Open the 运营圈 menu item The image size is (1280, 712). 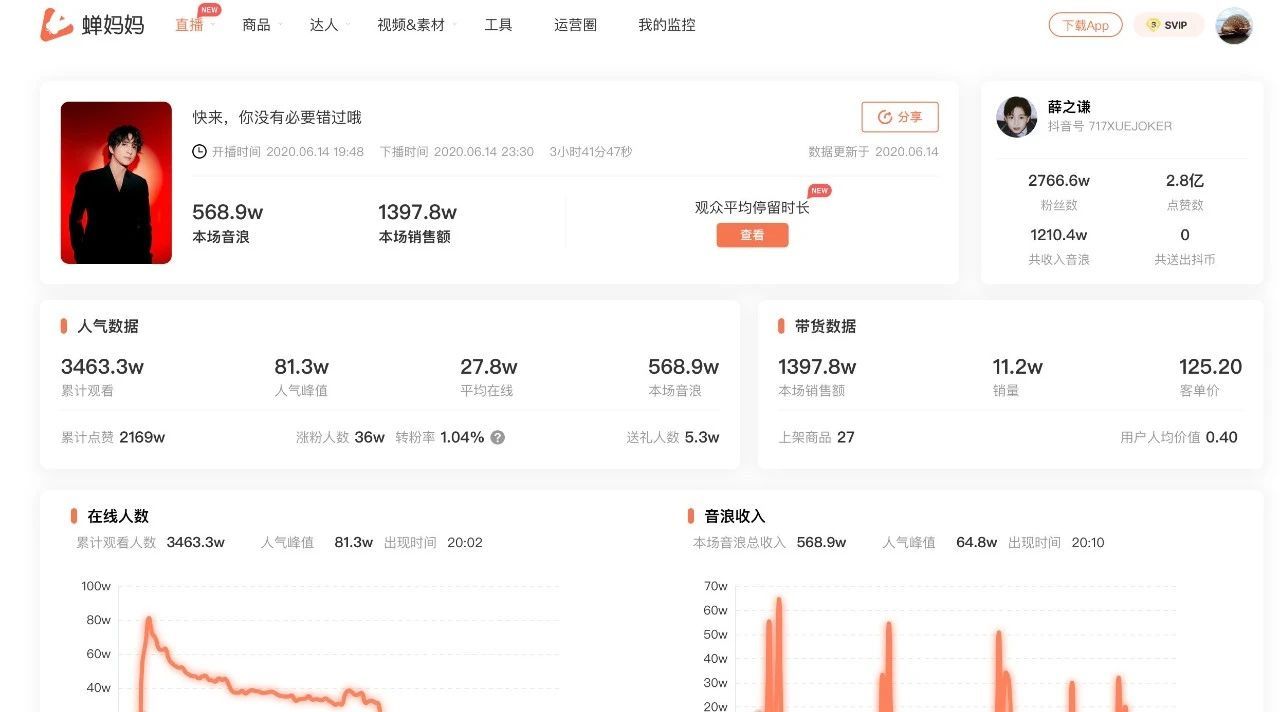coord(575,25)
